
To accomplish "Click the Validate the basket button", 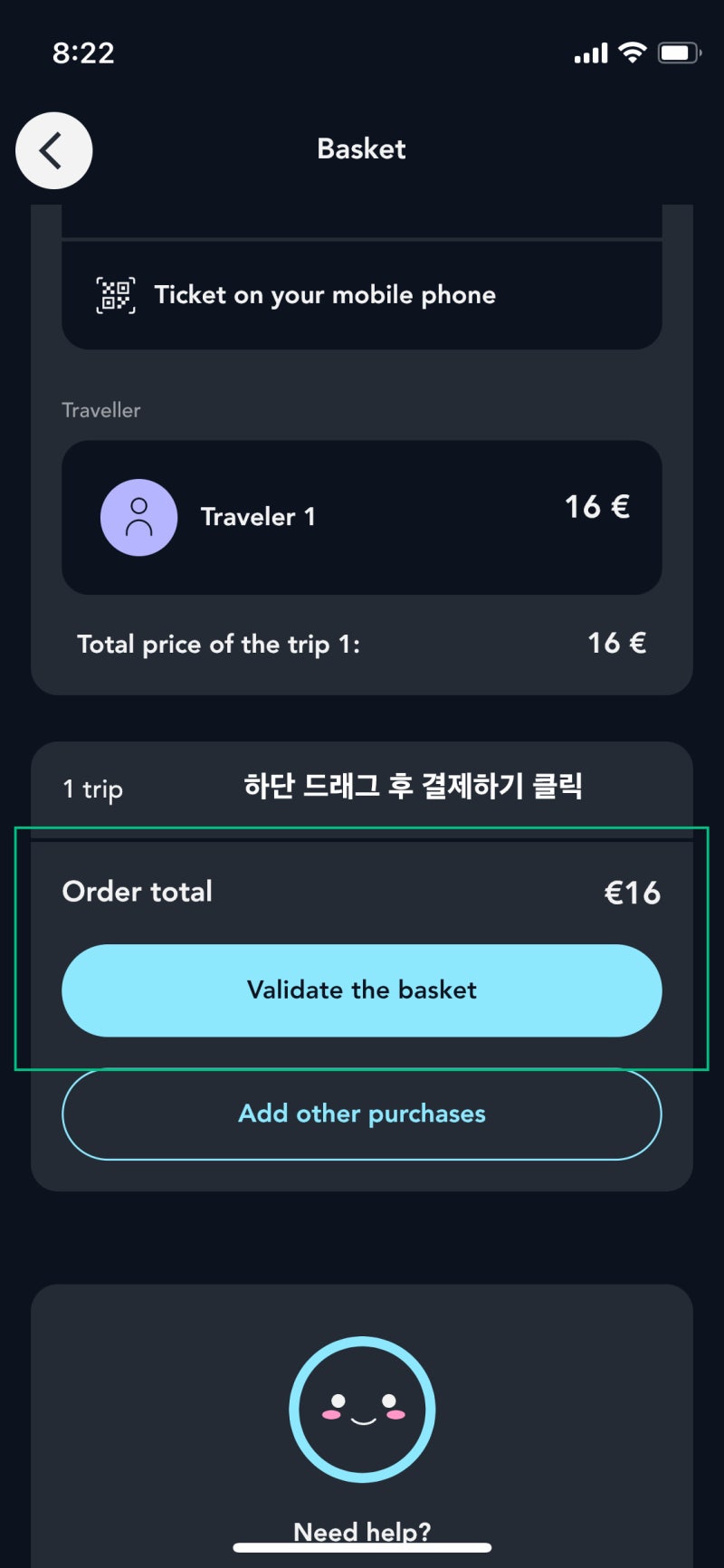I will [362, 990].
